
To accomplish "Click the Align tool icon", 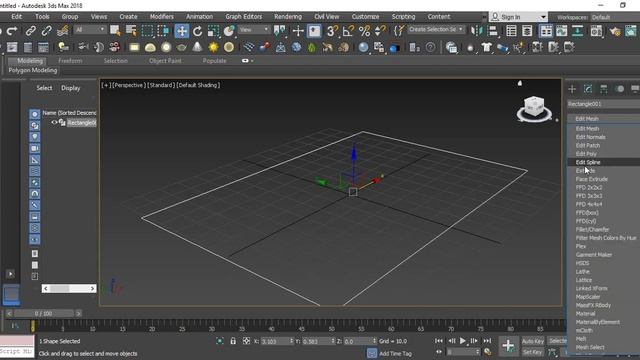I will click(493, 31).
